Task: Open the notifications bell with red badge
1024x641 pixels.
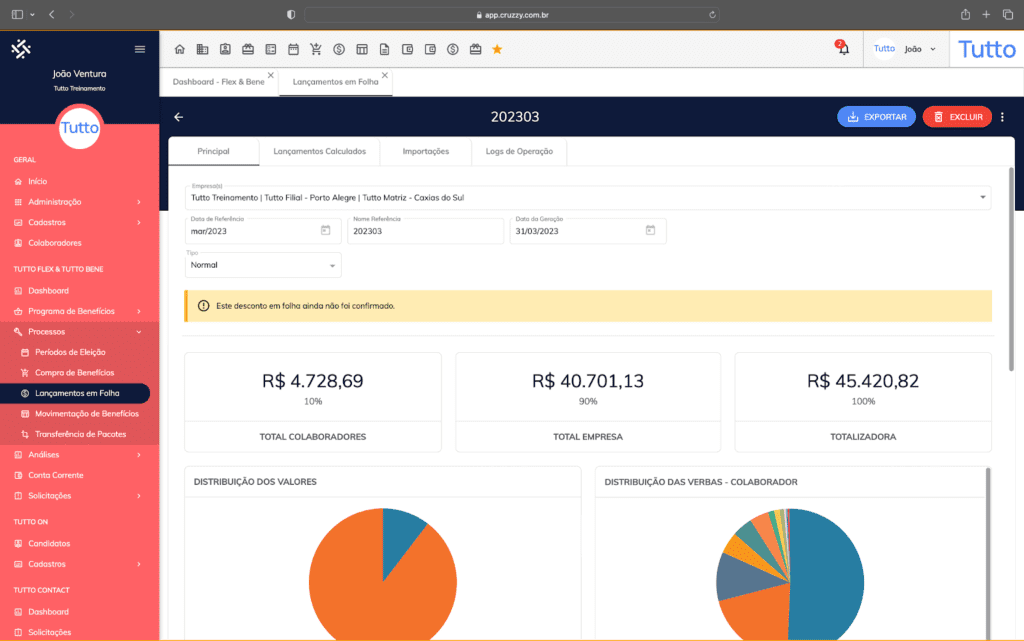Action: coord(843,48)
